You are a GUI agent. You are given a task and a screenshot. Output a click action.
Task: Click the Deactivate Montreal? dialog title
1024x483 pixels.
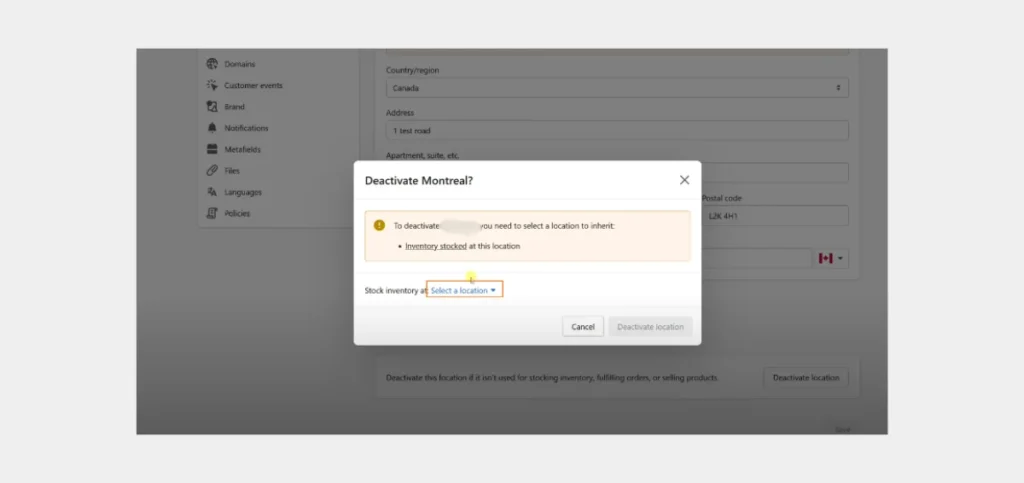point(419,181)
